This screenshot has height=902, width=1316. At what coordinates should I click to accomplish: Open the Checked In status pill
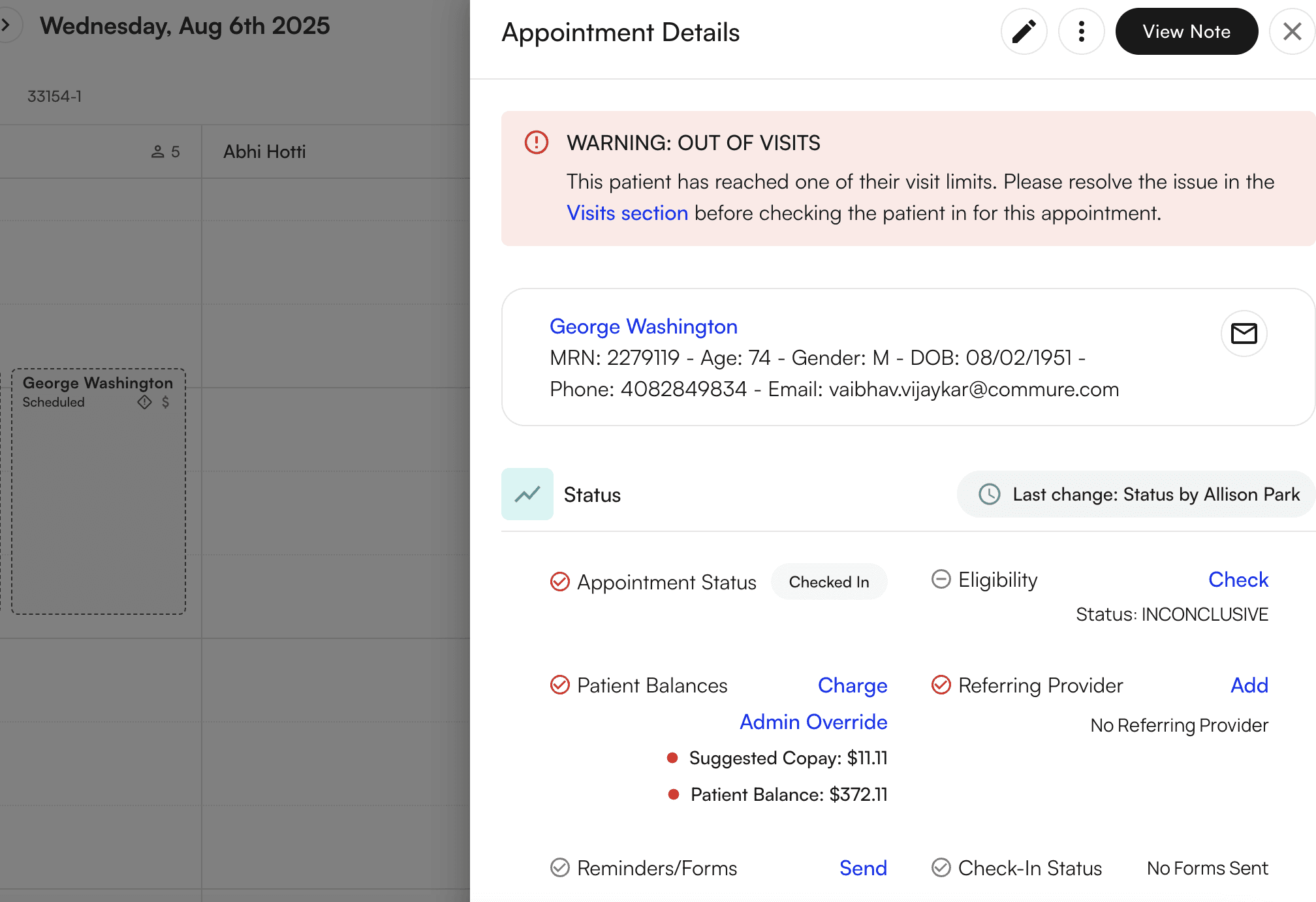point(829,582)
